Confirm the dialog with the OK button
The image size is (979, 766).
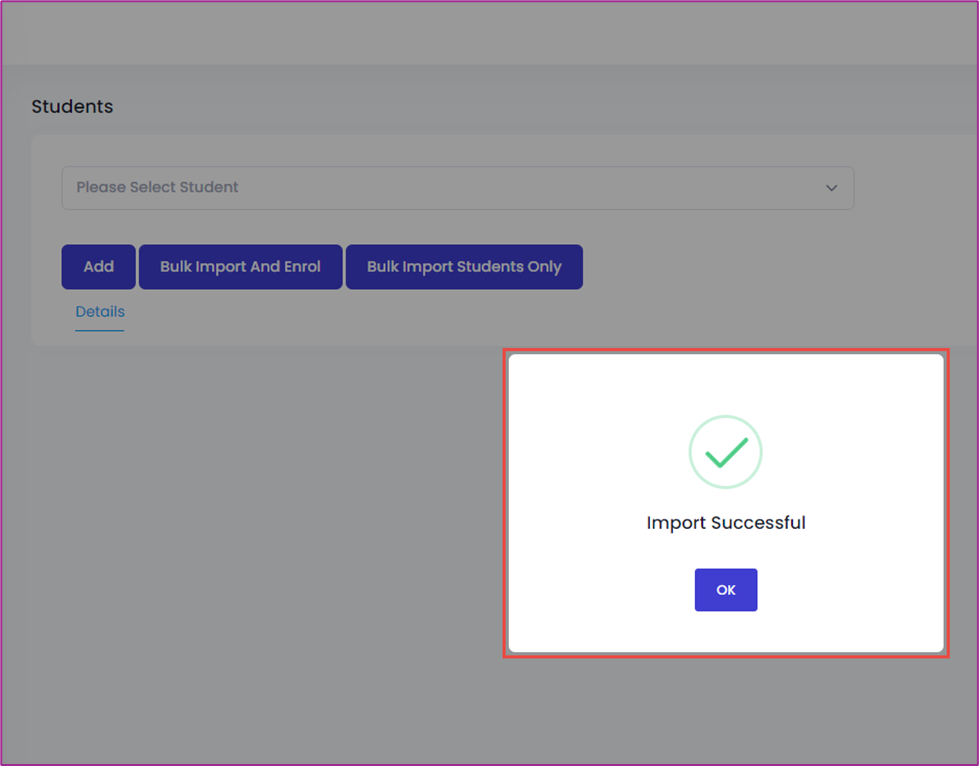click(726, 589)
